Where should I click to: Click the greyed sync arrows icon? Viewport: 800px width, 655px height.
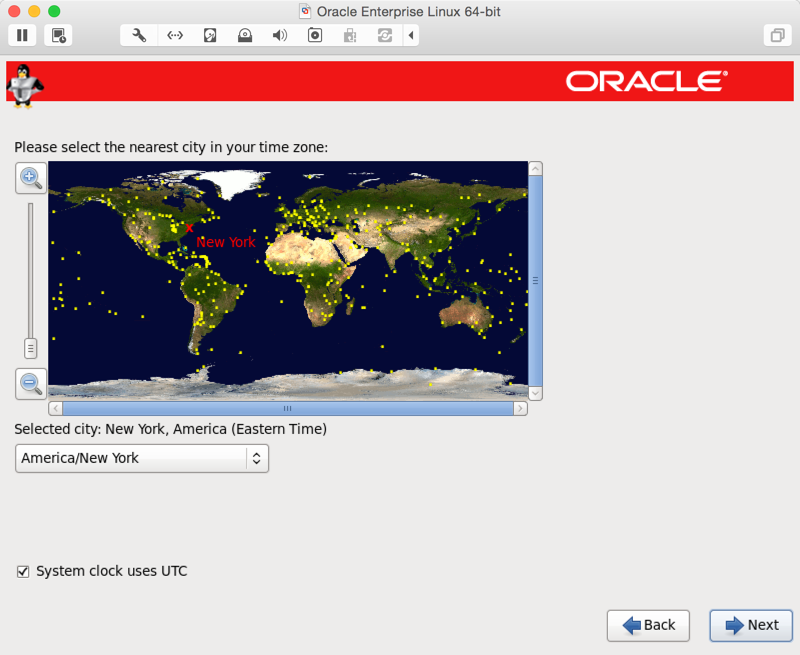click(385, 35)
